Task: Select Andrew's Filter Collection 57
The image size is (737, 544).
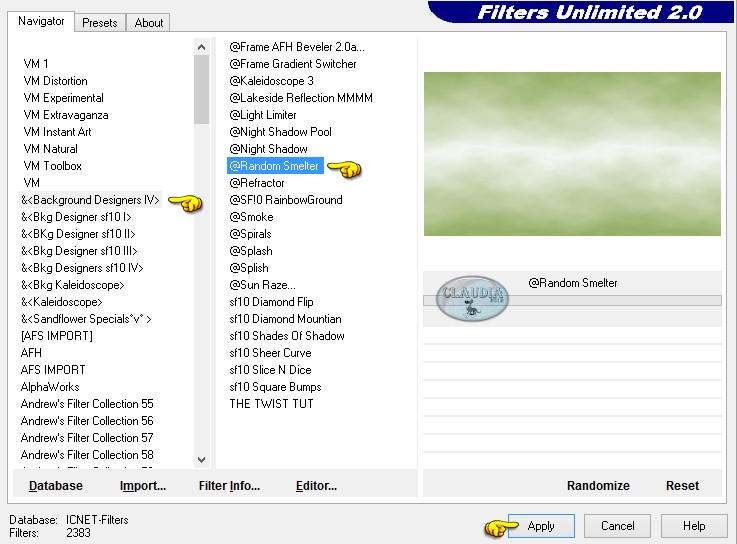Action: coord(87,437)
